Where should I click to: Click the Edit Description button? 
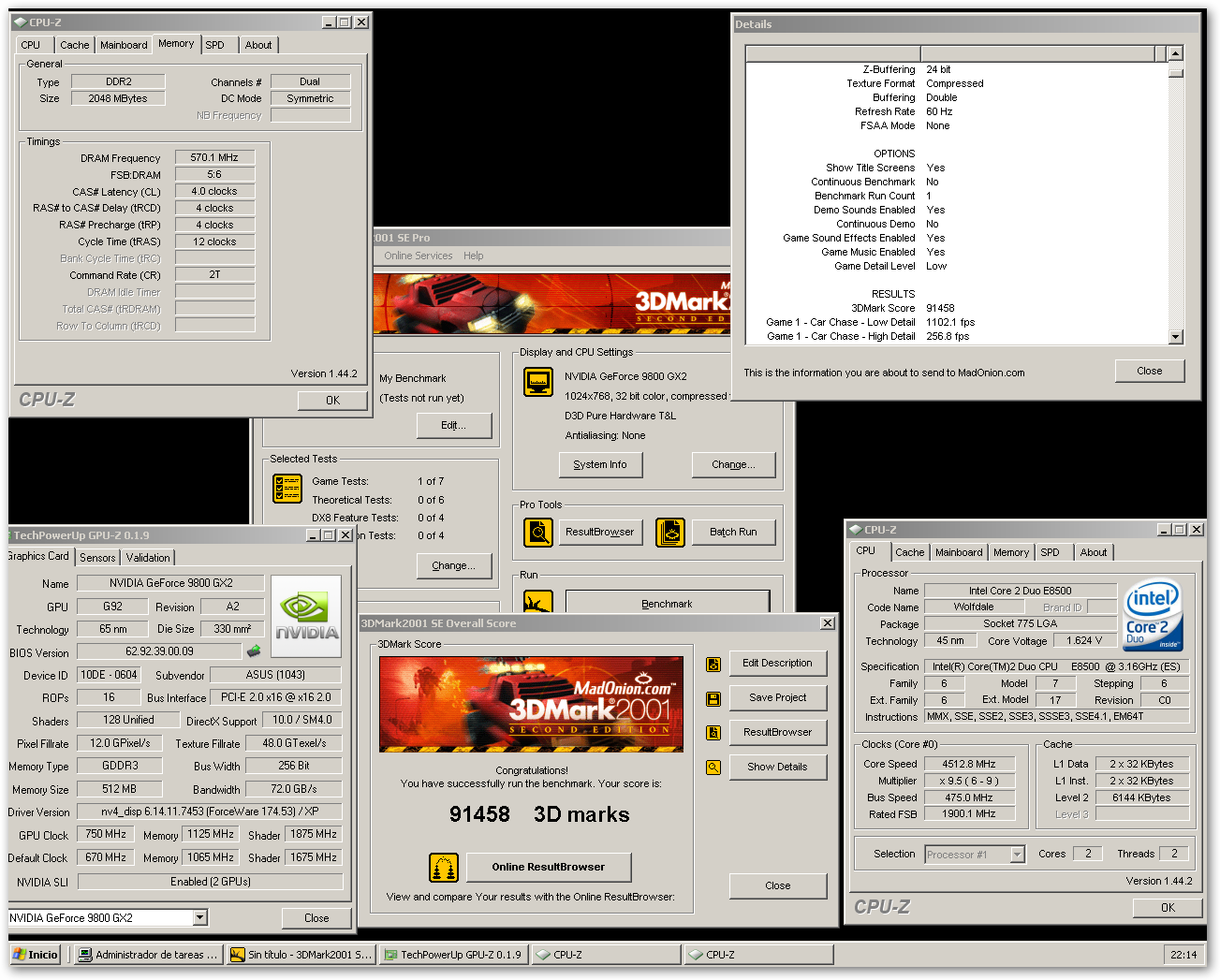click(x=777, y=664)
